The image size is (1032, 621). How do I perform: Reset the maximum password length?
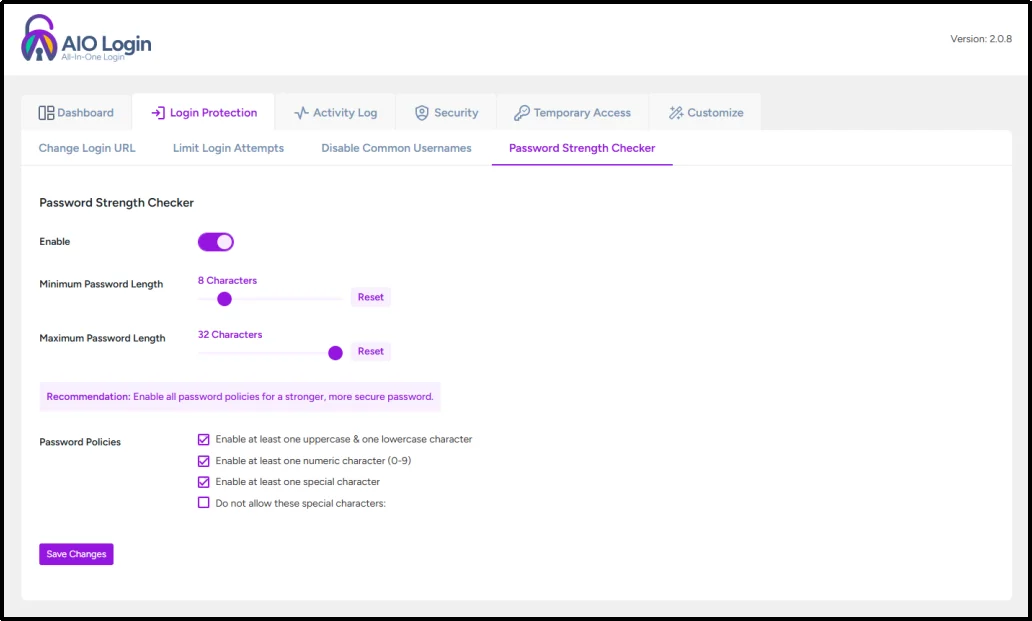click(x=370, y=351)
